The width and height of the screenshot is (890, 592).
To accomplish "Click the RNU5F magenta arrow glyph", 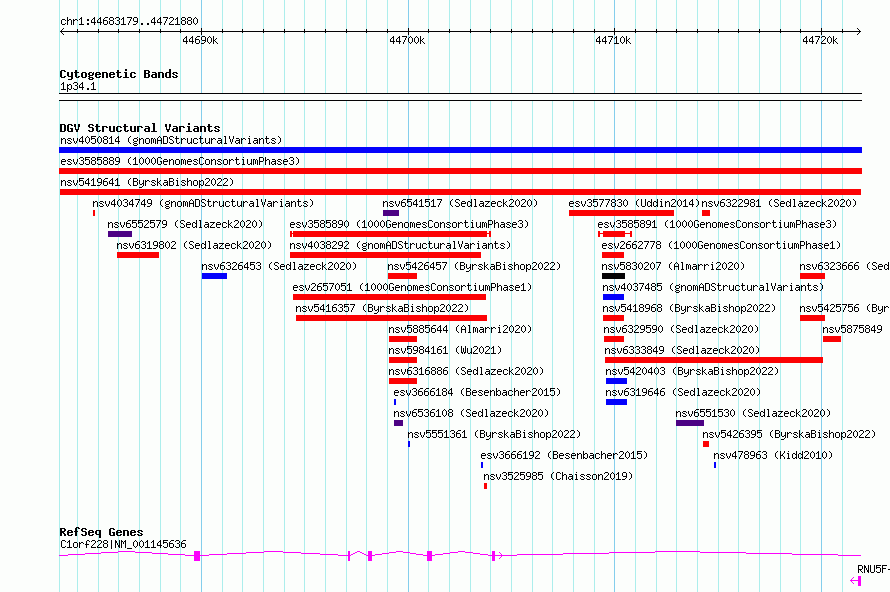I will point(855,581).
